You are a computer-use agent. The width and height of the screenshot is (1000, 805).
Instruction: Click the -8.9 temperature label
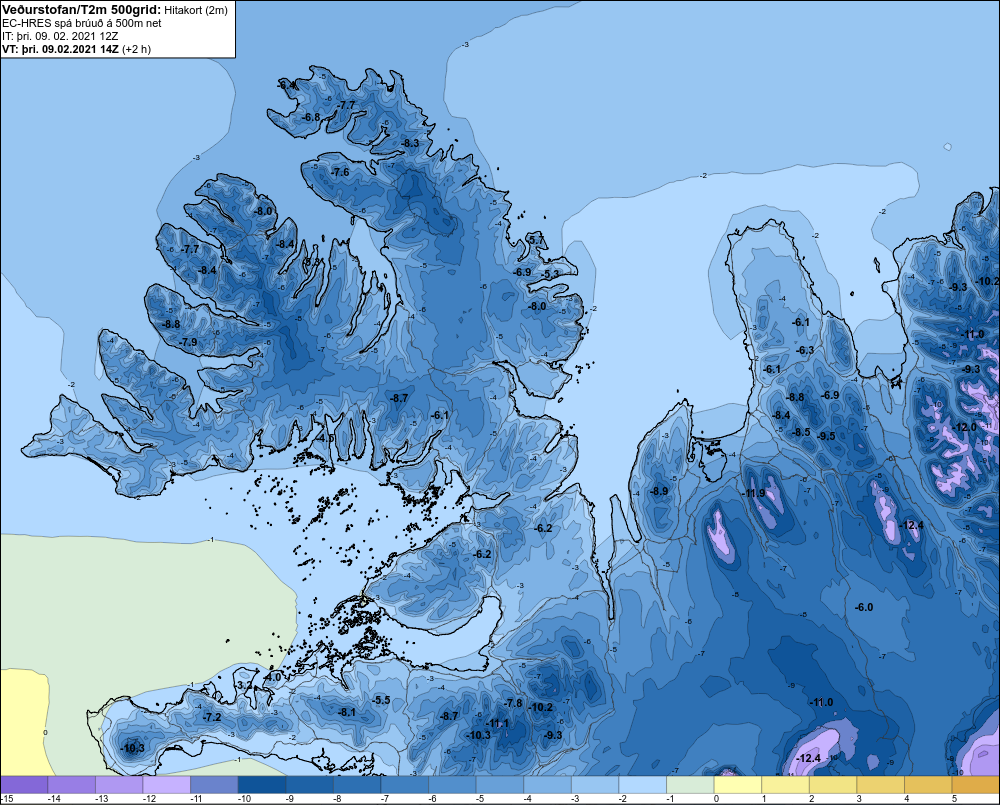pos(659,491)
